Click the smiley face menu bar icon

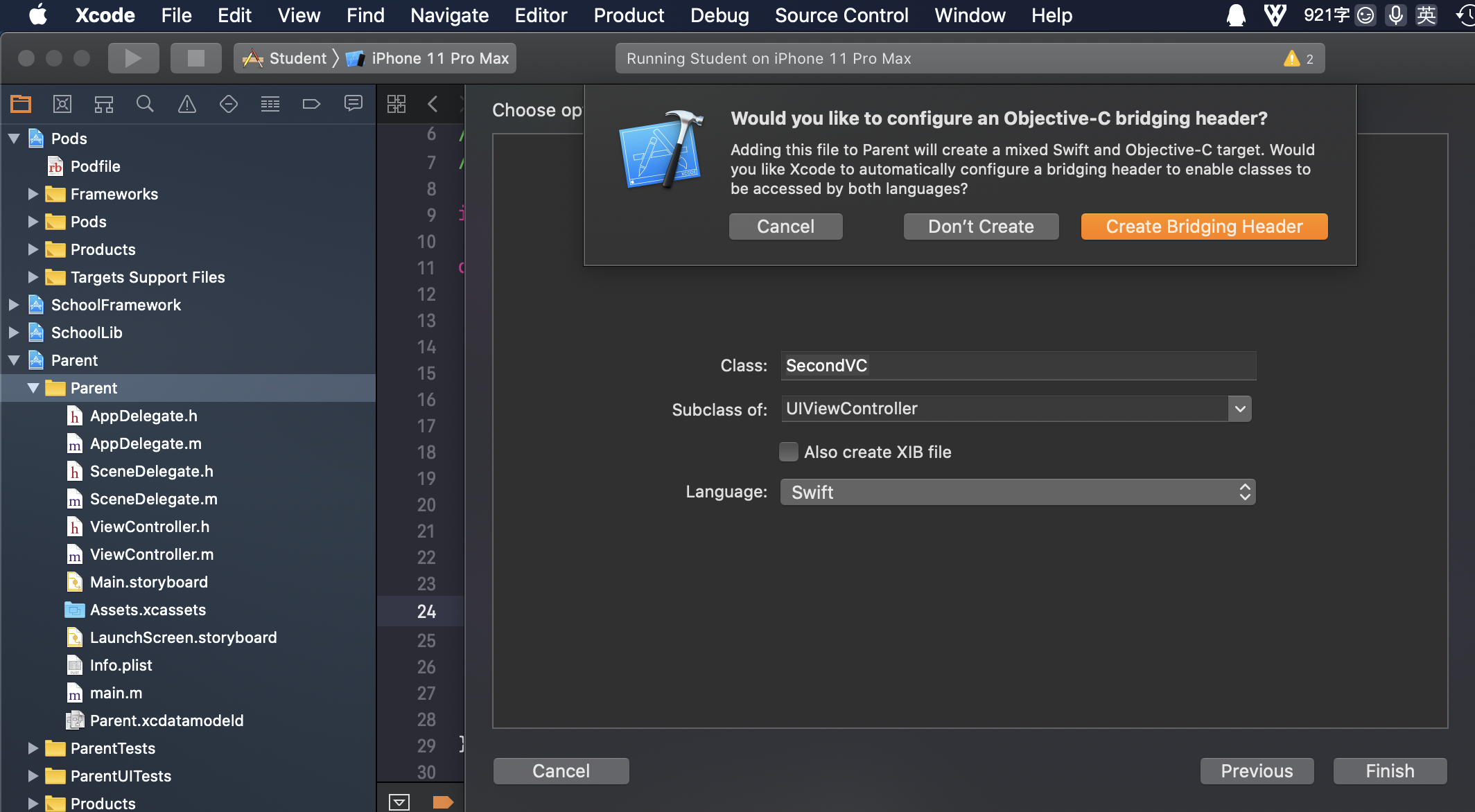[x=1365, y=15]
